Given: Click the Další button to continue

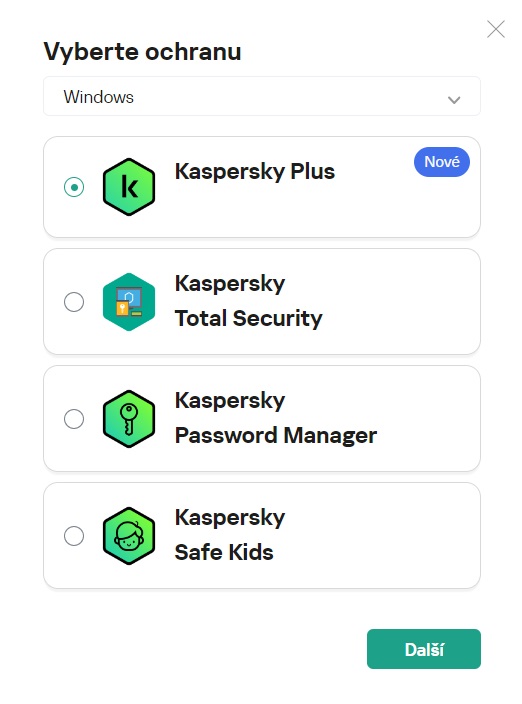Looking at the screenshot, I should pyautogui.click(x=424, y=649).
